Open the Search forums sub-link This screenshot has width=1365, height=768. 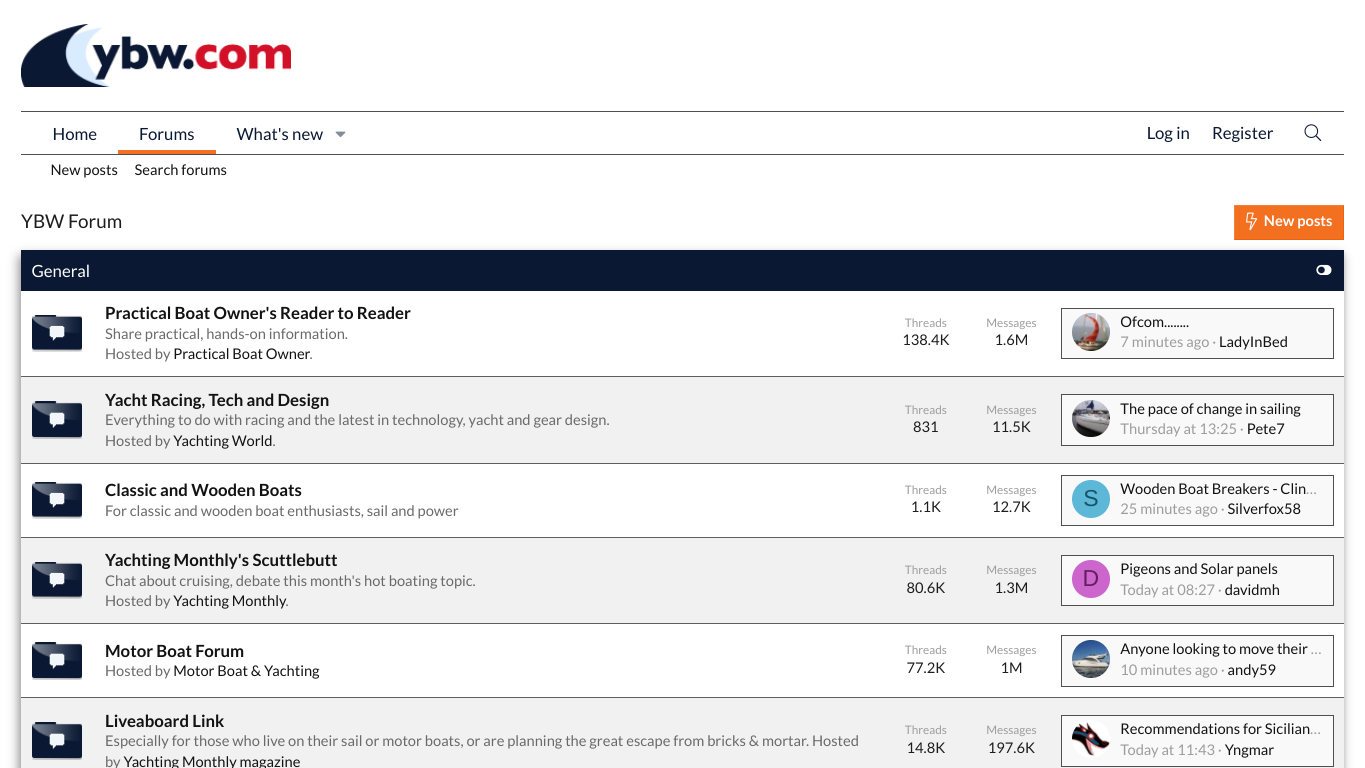[x=180, y=170]
